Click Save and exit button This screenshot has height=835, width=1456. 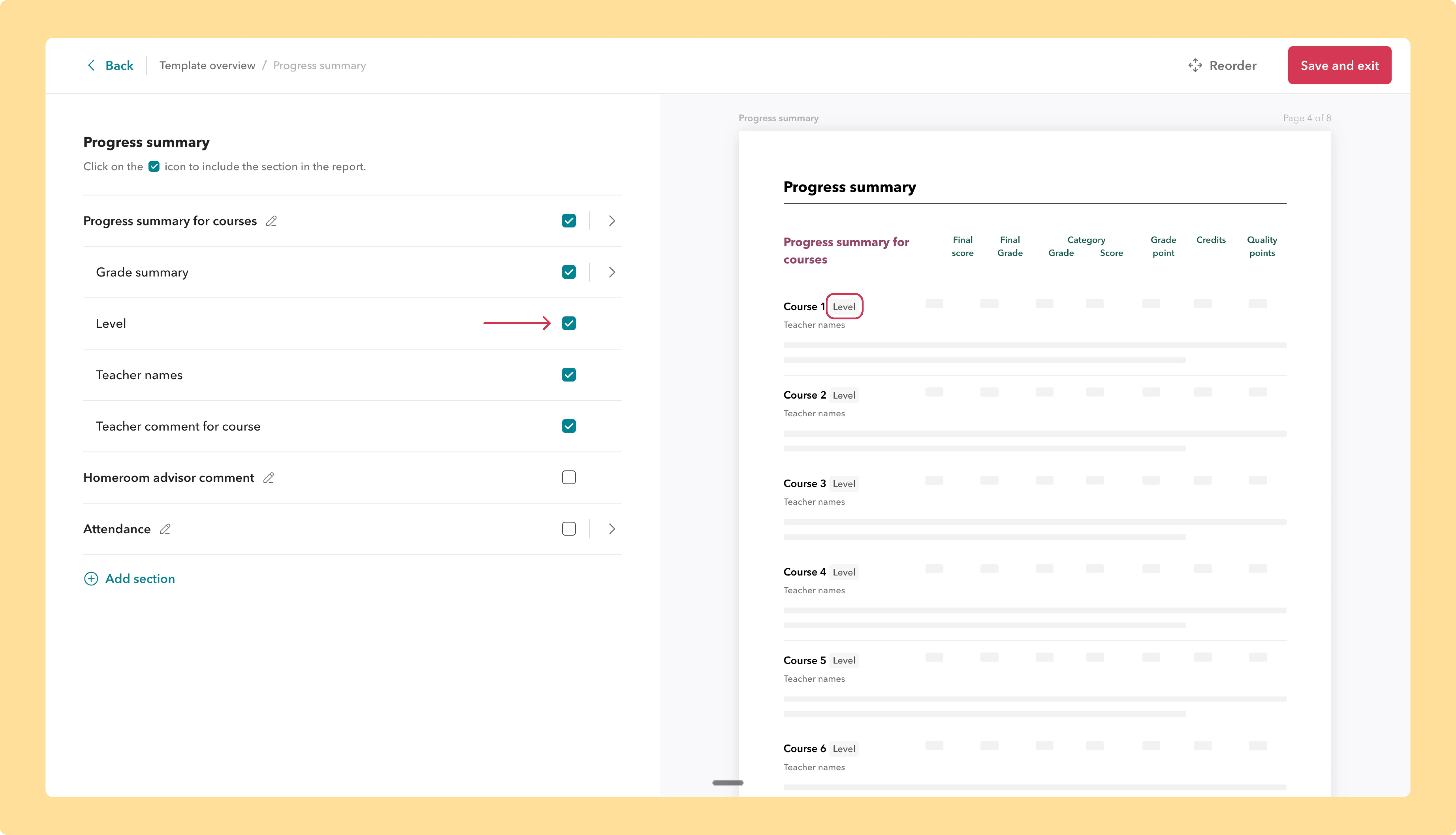(x=1340, y=65)
